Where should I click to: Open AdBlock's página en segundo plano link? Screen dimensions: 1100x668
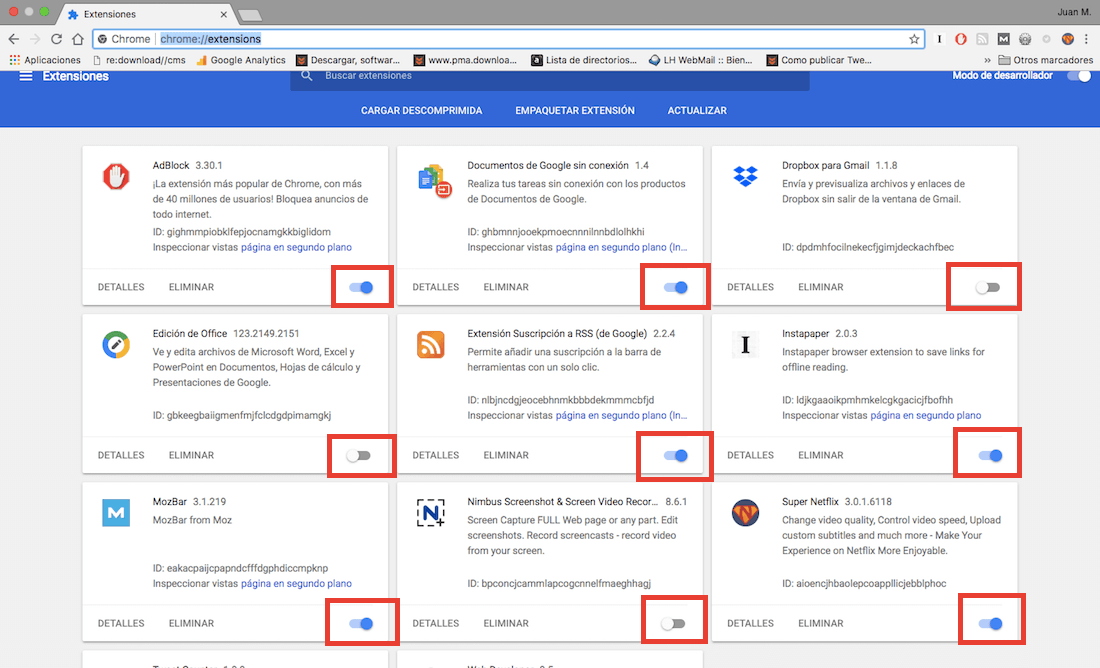coord(297,248)
